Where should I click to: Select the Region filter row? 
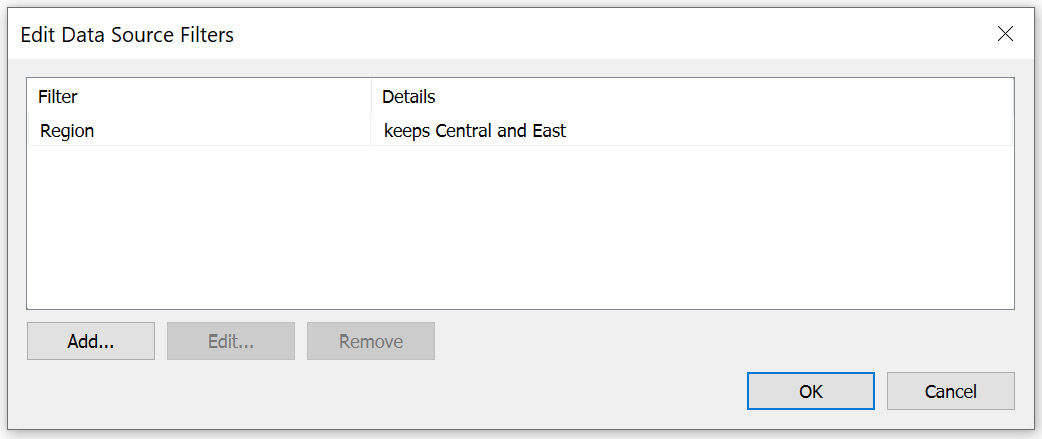tap(520, 130)
